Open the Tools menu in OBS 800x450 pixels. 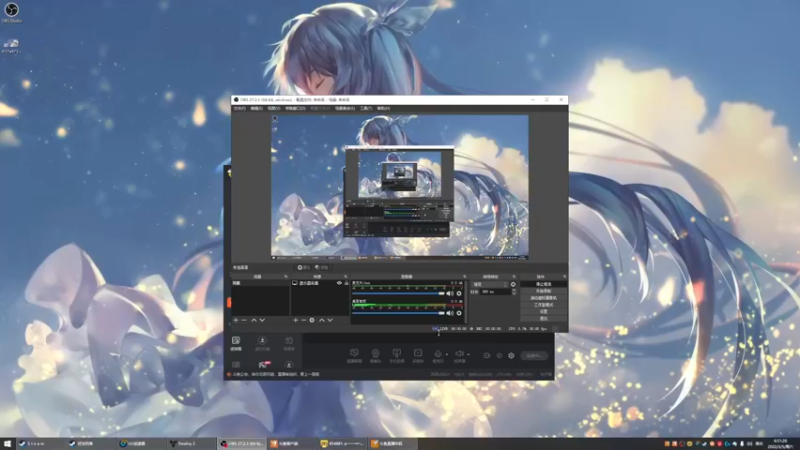pos(366,108)
